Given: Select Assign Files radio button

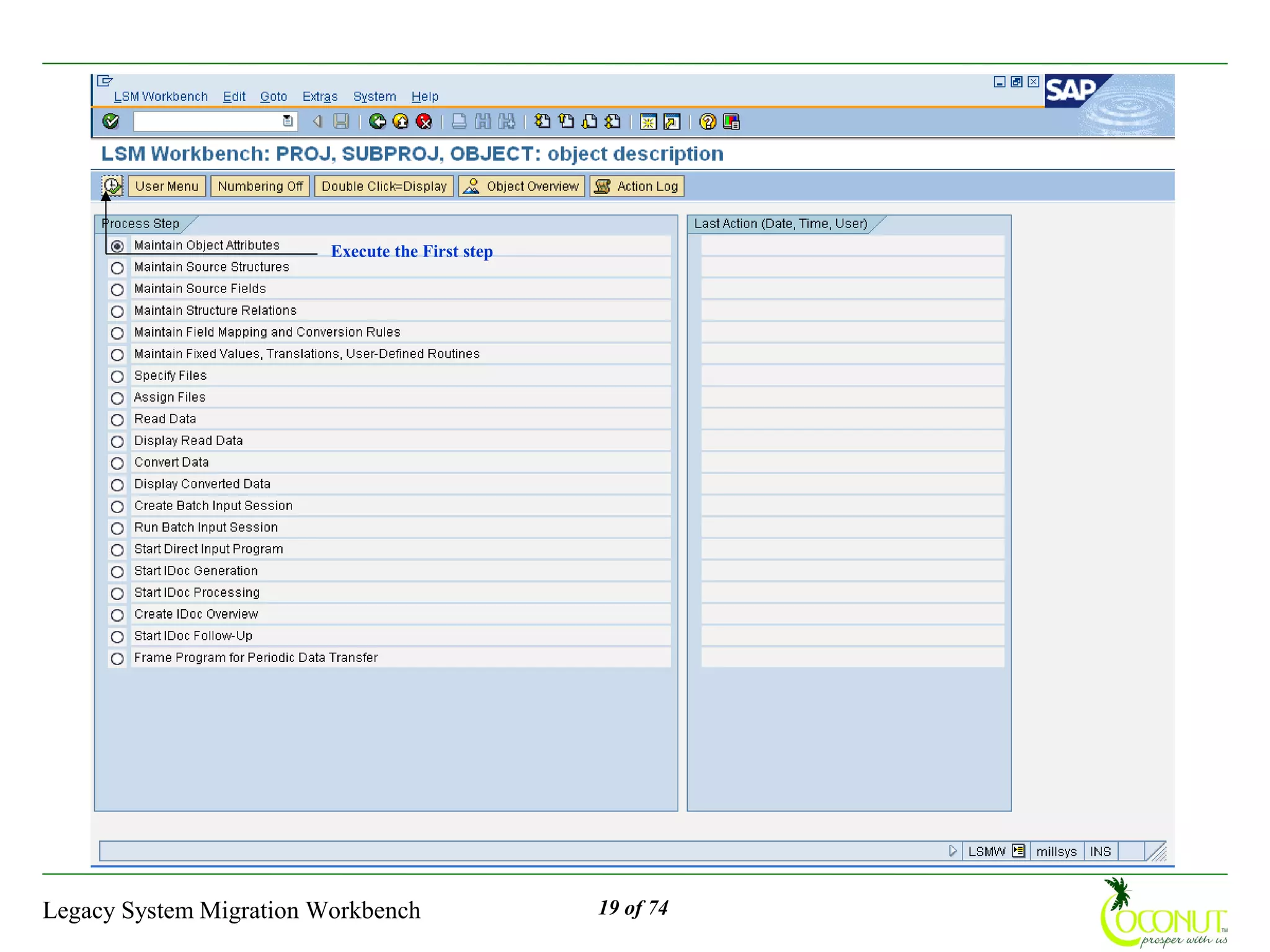Looking at the screenshot, I should (117, 398).
